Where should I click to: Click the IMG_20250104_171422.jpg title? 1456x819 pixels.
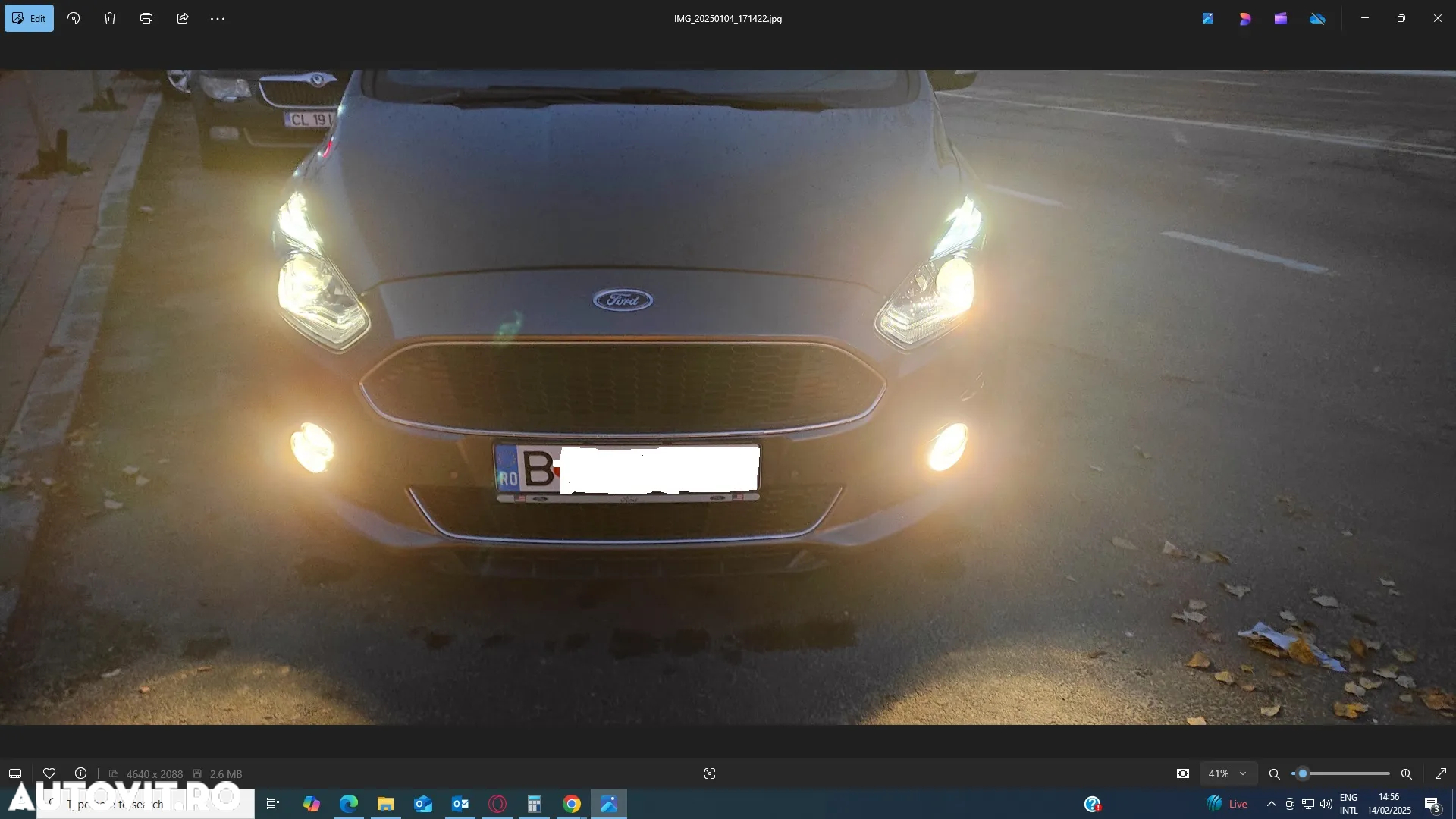[x=728, y=18]
